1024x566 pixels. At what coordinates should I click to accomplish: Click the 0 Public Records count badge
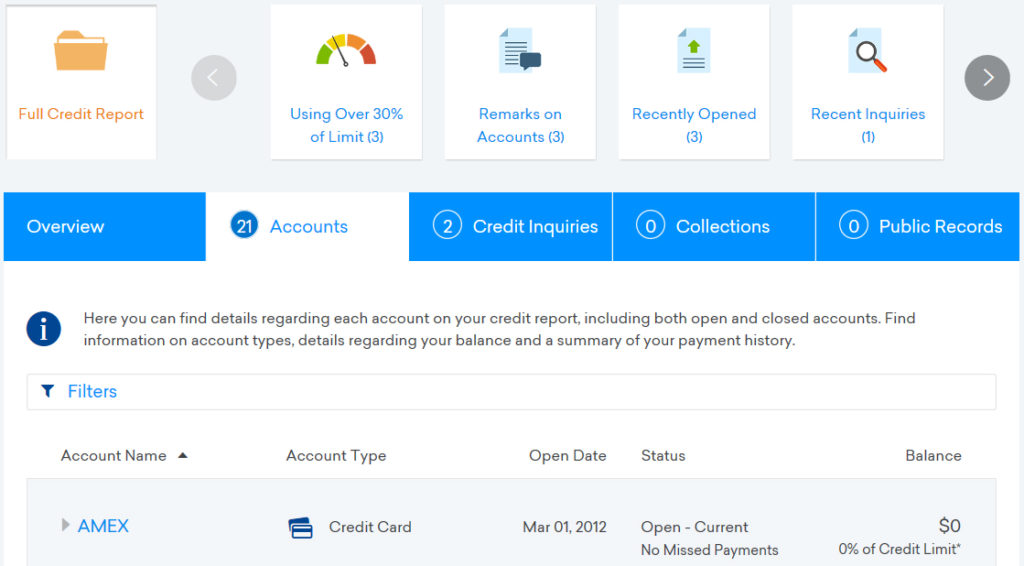coord(854,226)
